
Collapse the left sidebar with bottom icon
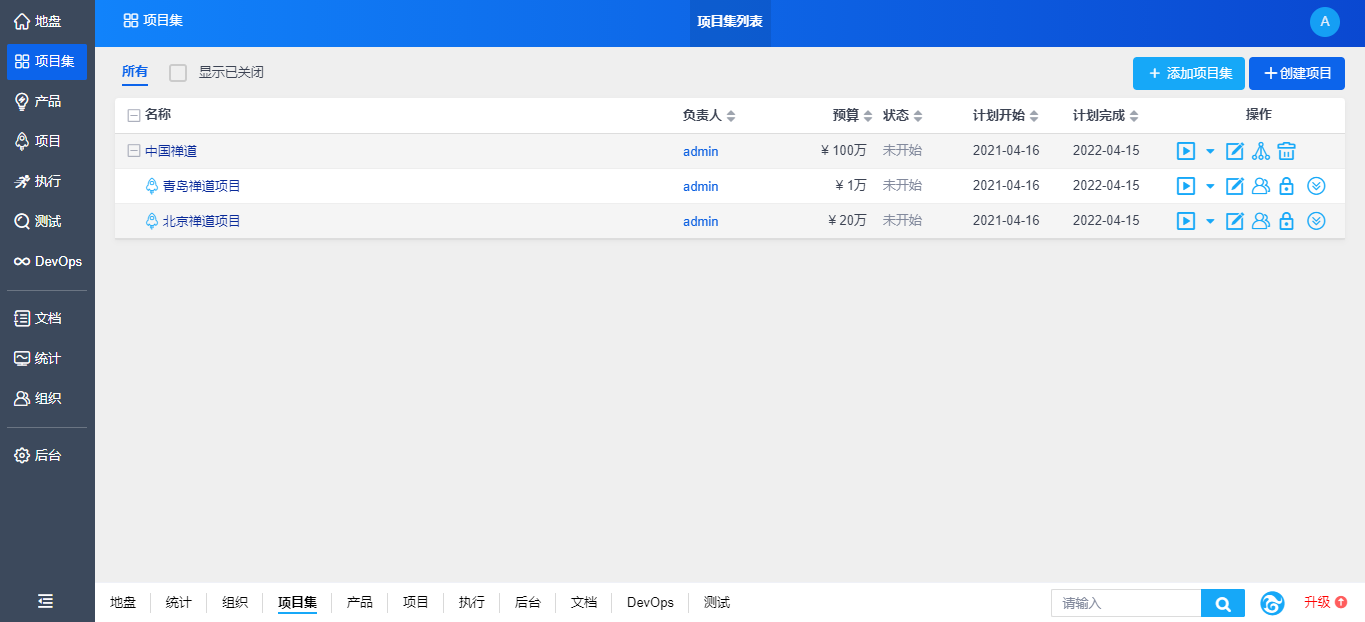[46, 601]
